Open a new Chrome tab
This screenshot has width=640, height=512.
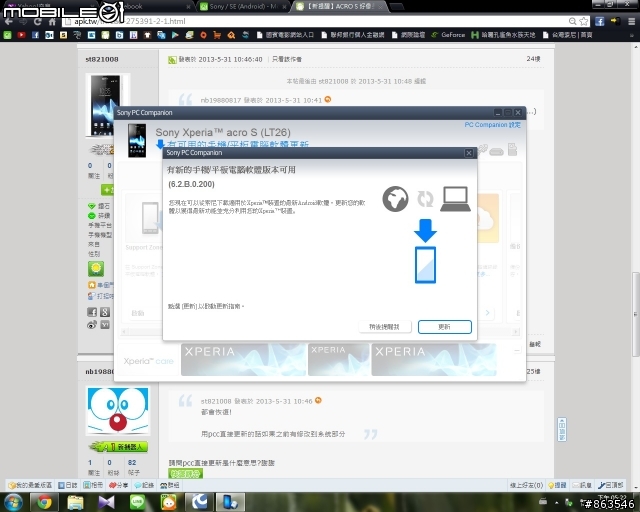click(x=396, y=7)
